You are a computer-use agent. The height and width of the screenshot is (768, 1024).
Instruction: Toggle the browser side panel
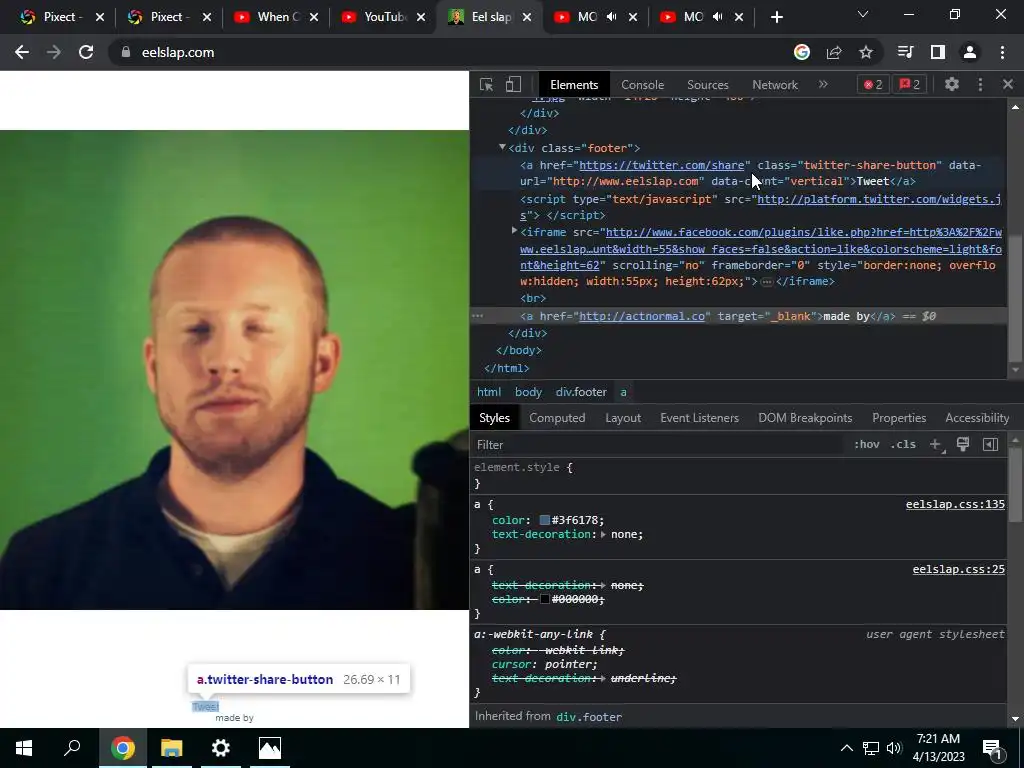tap(937, 52)
